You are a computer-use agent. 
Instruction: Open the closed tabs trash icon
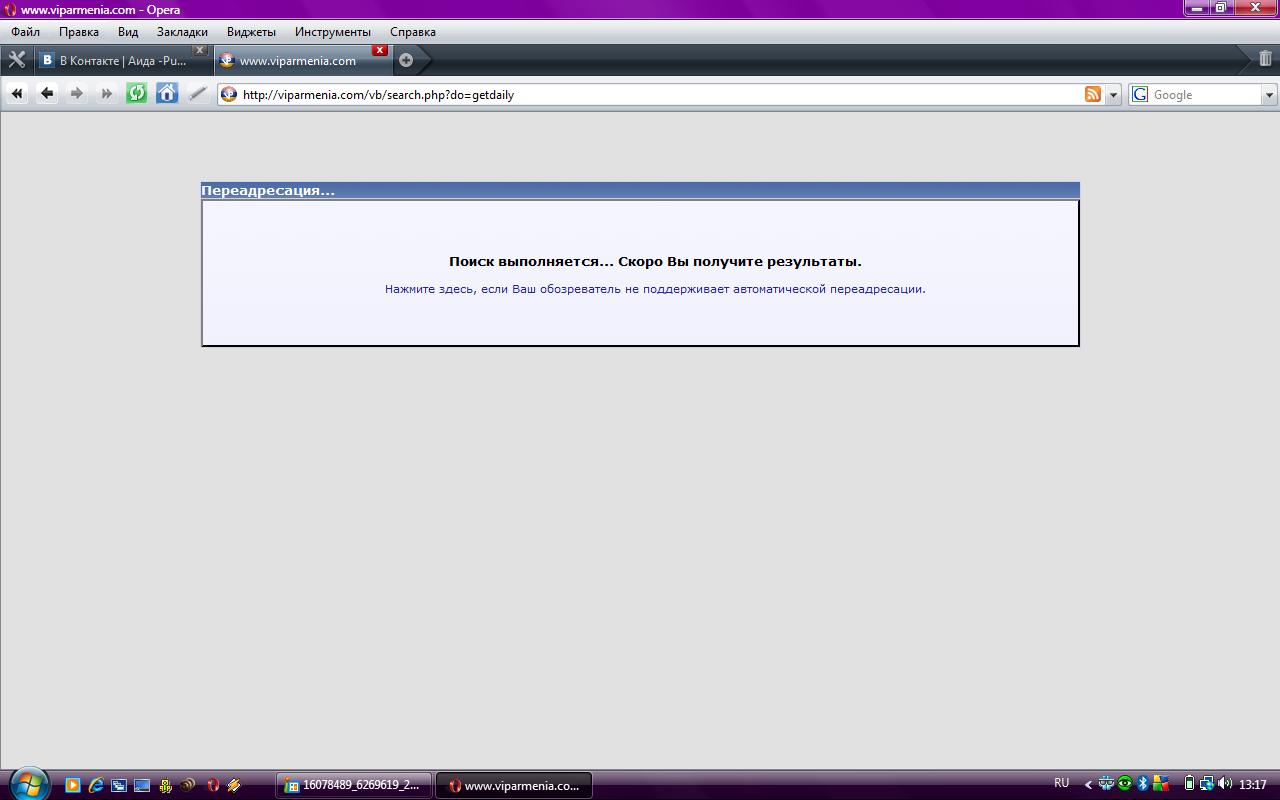(x=1265, y=59)
